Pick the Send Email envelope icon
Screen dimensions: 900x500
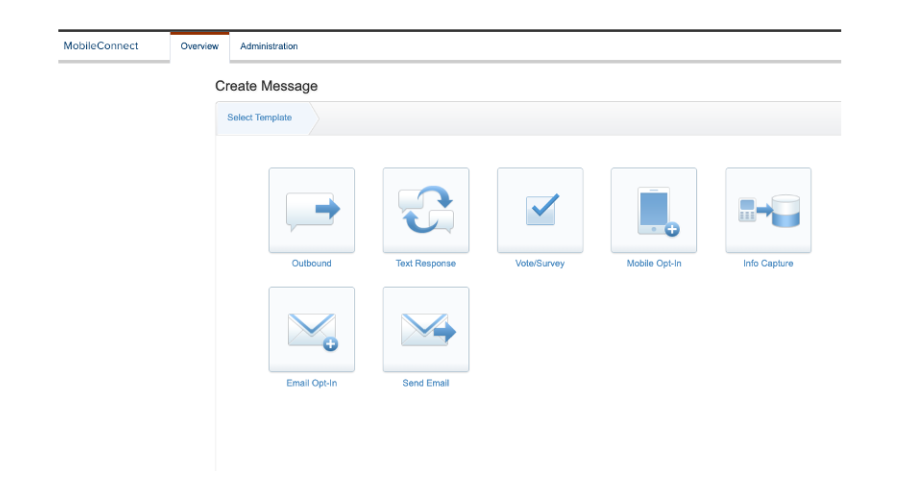click(x=426, y=330)
